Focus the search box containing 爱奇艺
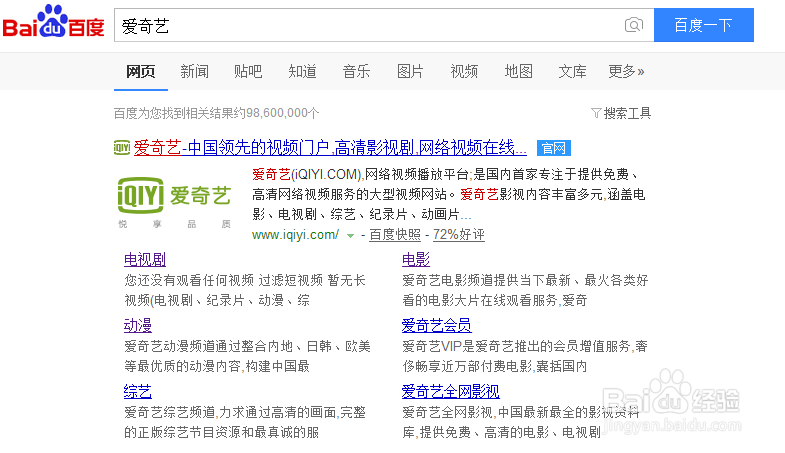785x453 pixels. [384, 25]
